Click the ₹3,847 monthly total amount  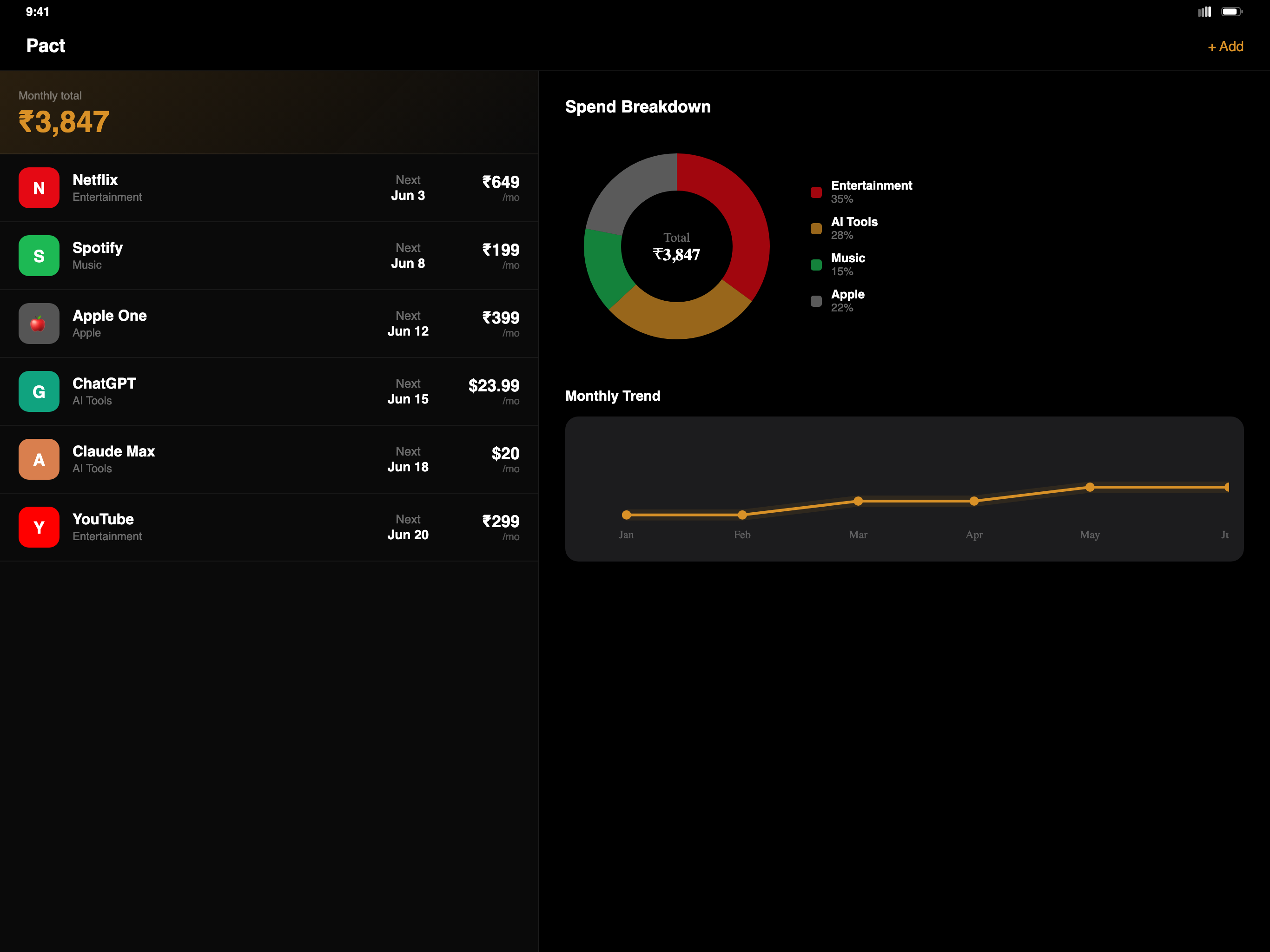(64, 122)
